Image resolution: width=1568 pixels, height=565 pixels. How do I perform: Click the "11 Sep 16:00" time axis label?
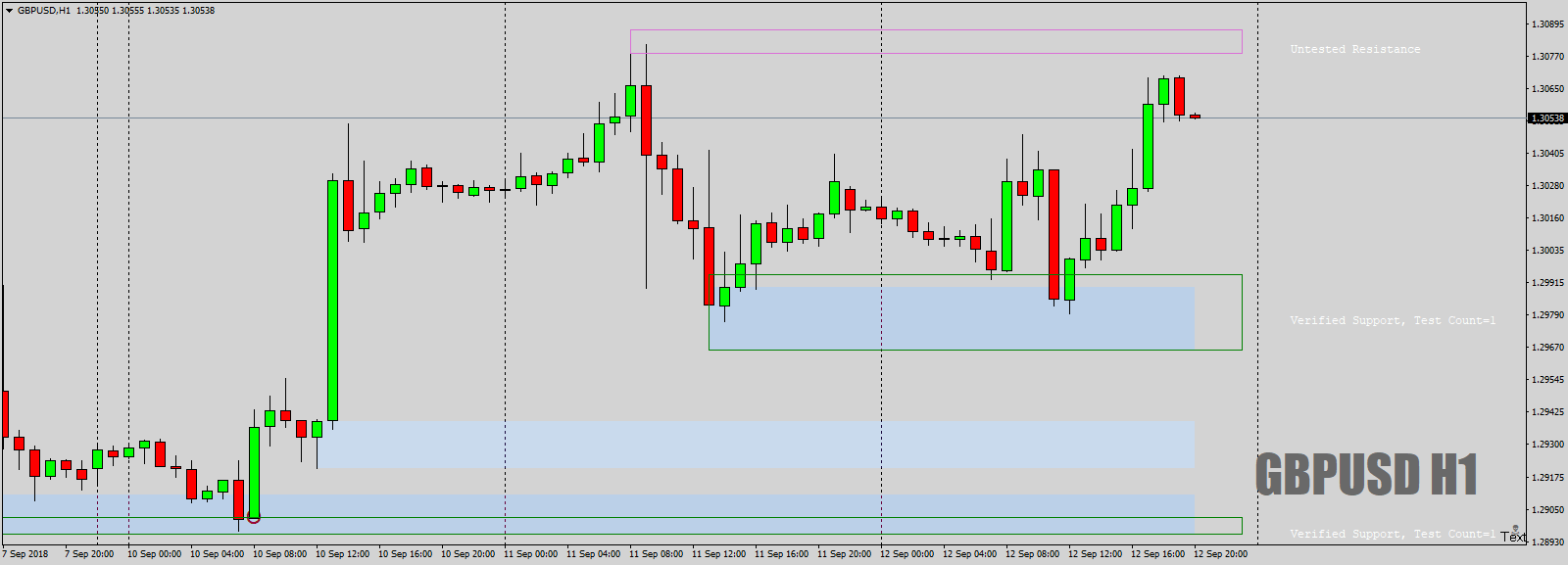[781, 554]
